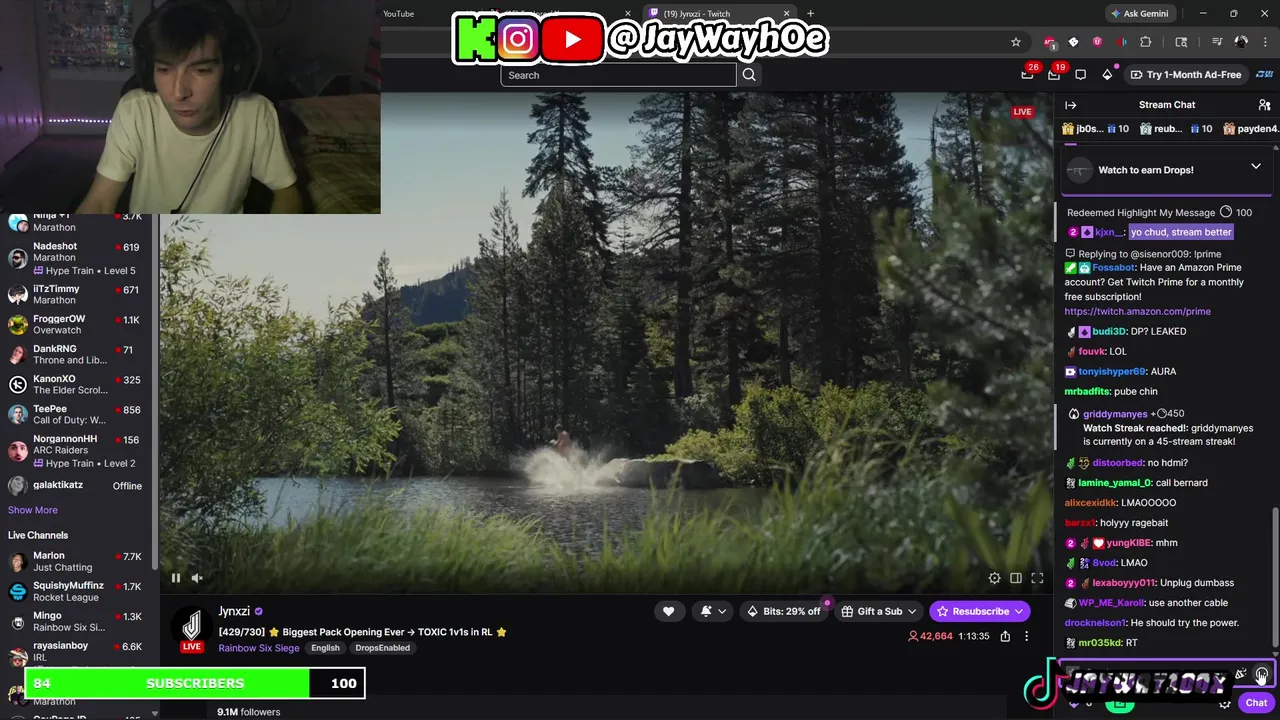Open notifications inbox with 26 badge
1280x720 pixels.
point(1028,74)
